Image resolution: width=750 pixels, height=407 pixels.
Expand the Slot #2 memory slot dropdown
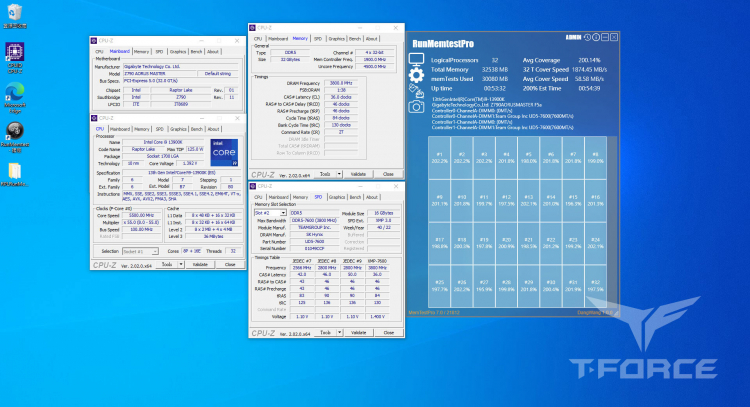(x=282, y=213)
